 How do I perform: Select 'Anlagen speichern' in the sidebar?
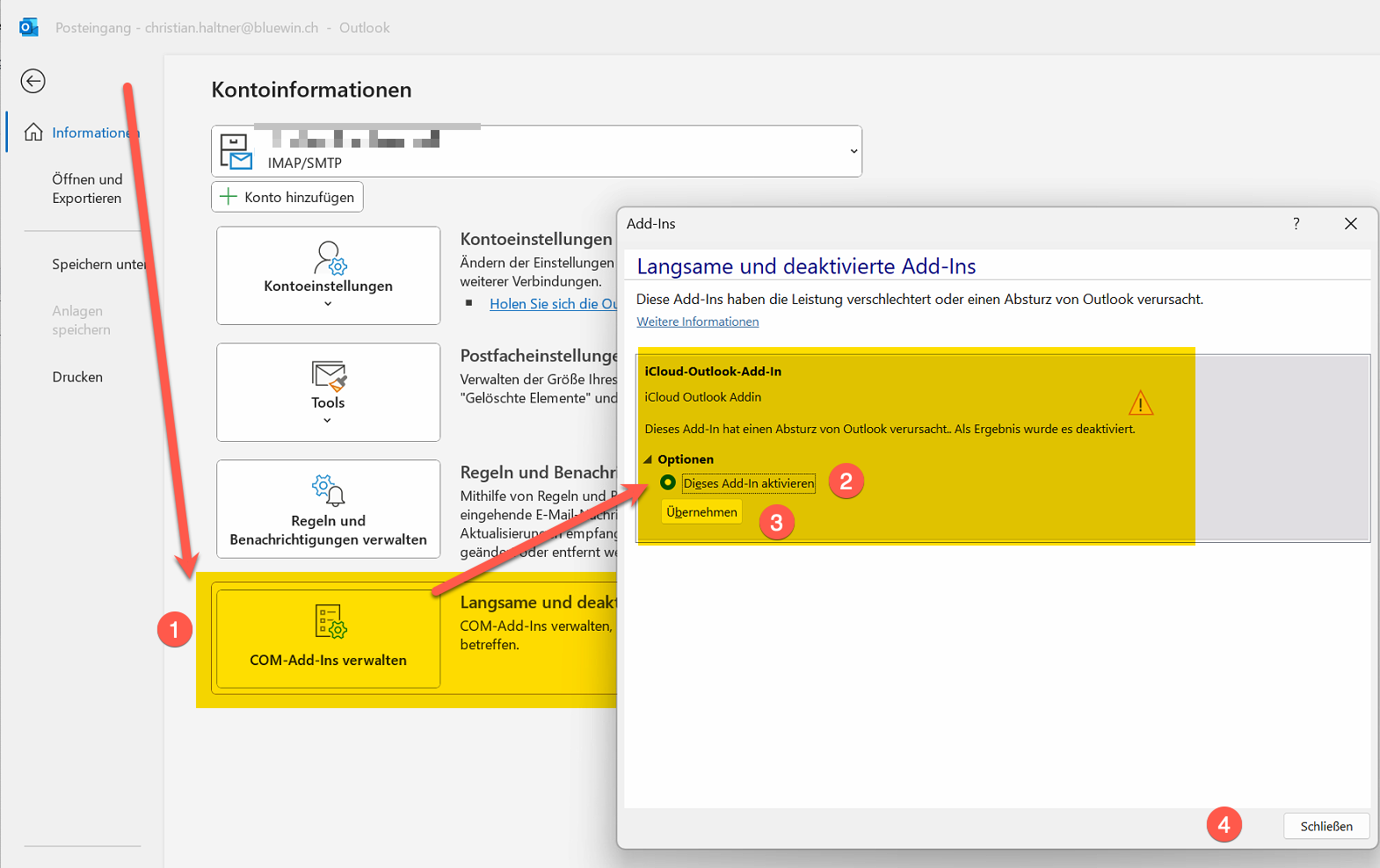click(x=81, y=321)
